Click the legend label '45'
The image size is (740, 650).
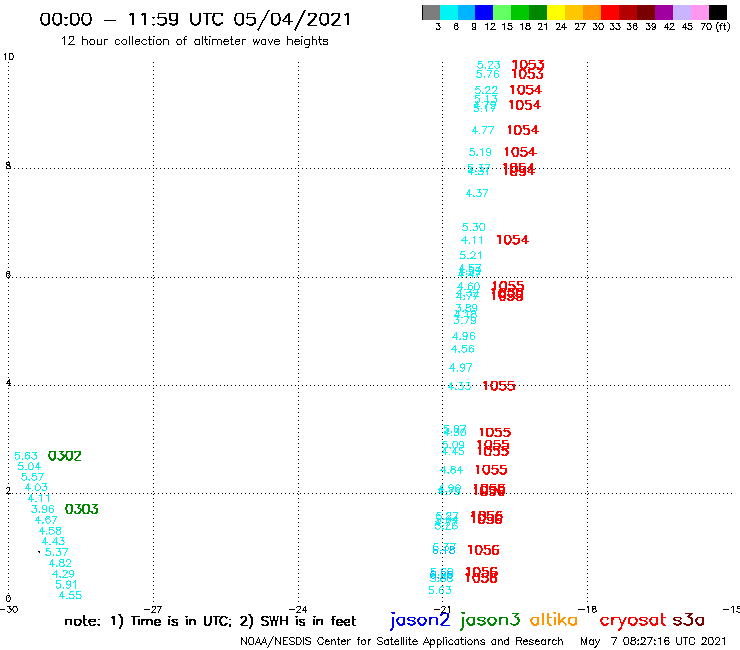687,26
